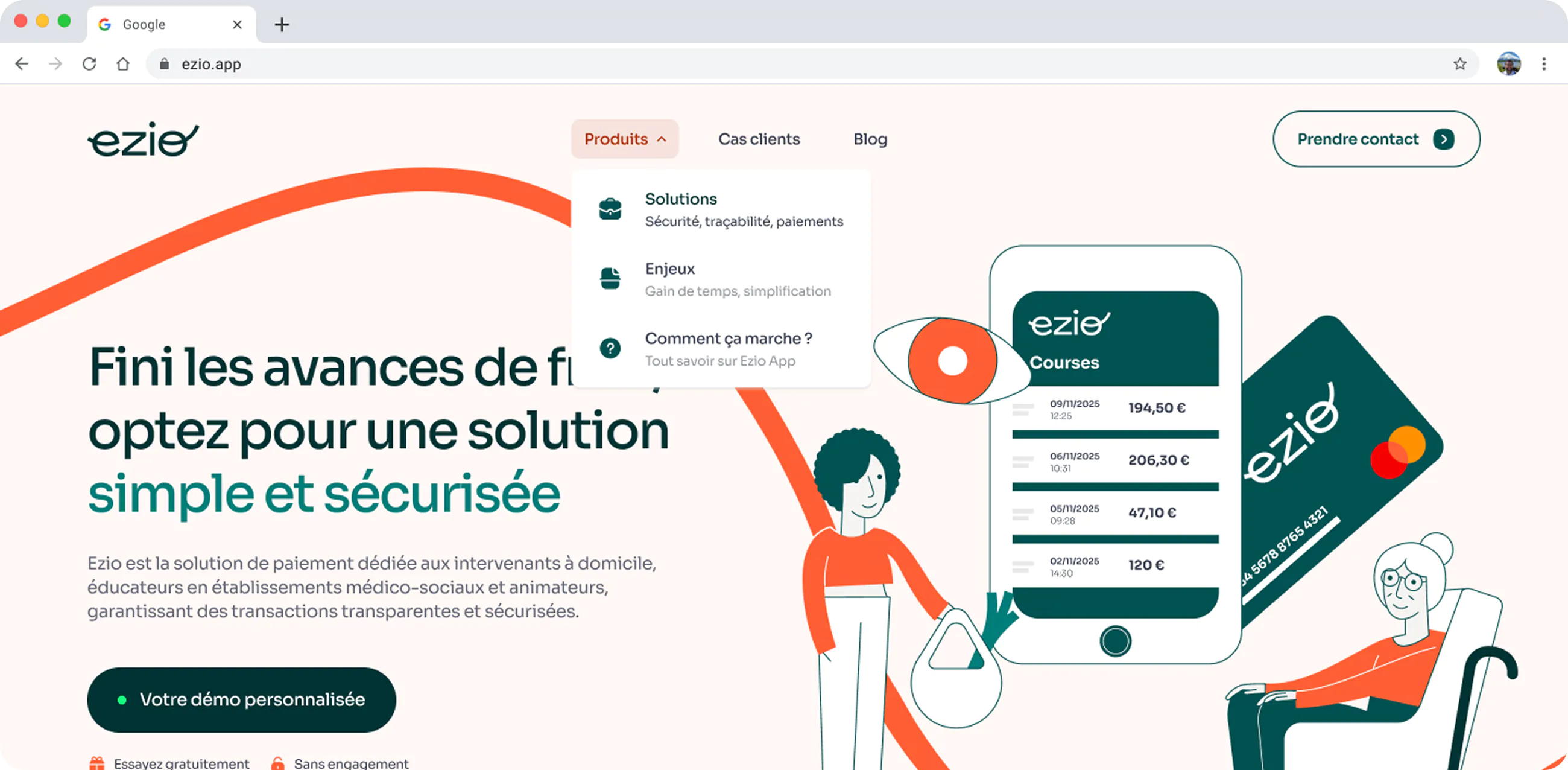Click the Ezio logo on phone screen
The image size is (1568, 770).
pyautogui.click(x=1069, y=322)
